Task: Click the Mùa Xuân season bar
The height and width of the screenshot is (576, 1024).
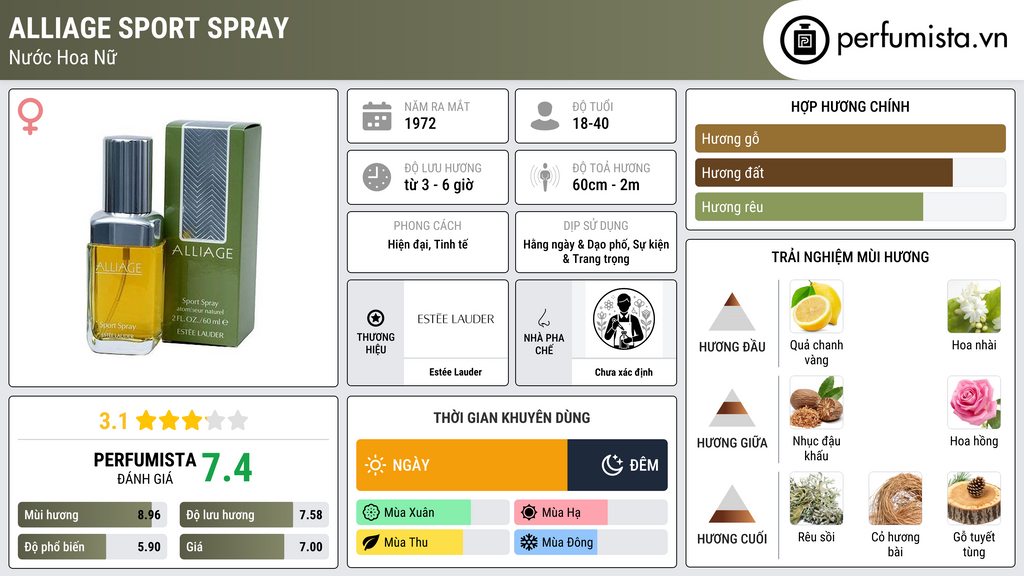Action: coord(432,513)
